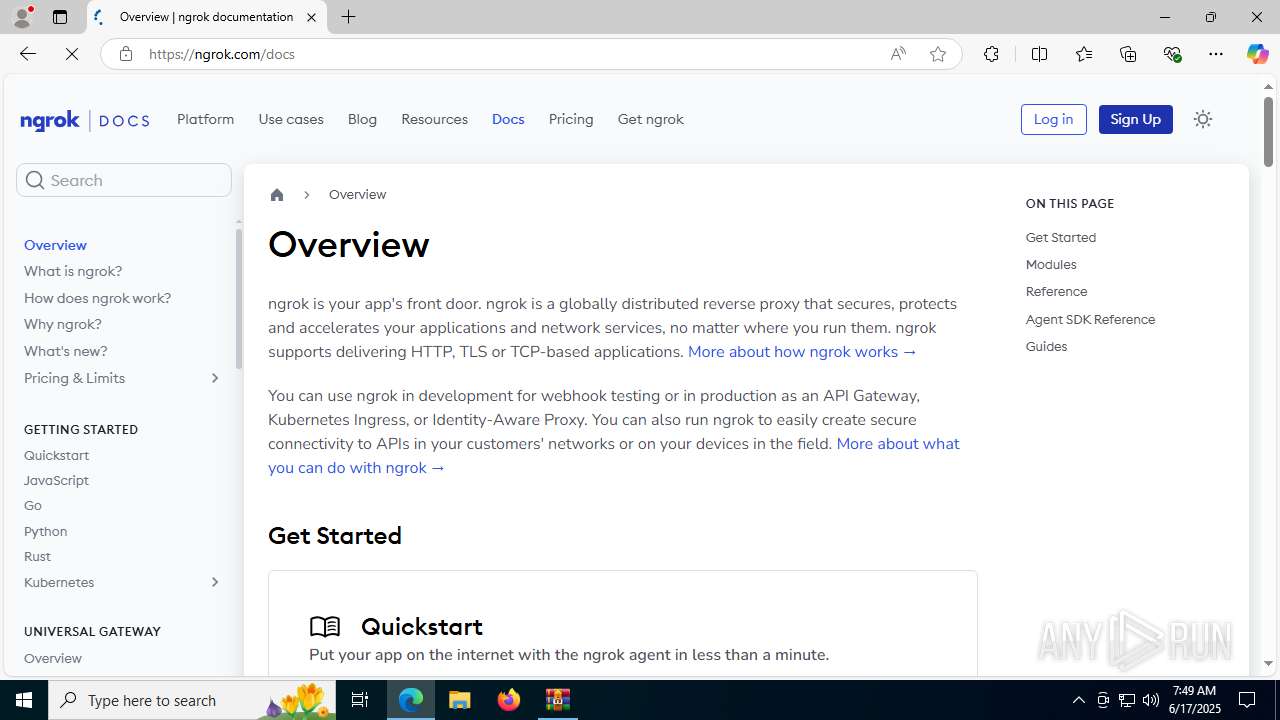This screenshot has height=720, width=1280.
Task: Select Docs in navbar
Action: pyautogui.click(x=508, y=119)
